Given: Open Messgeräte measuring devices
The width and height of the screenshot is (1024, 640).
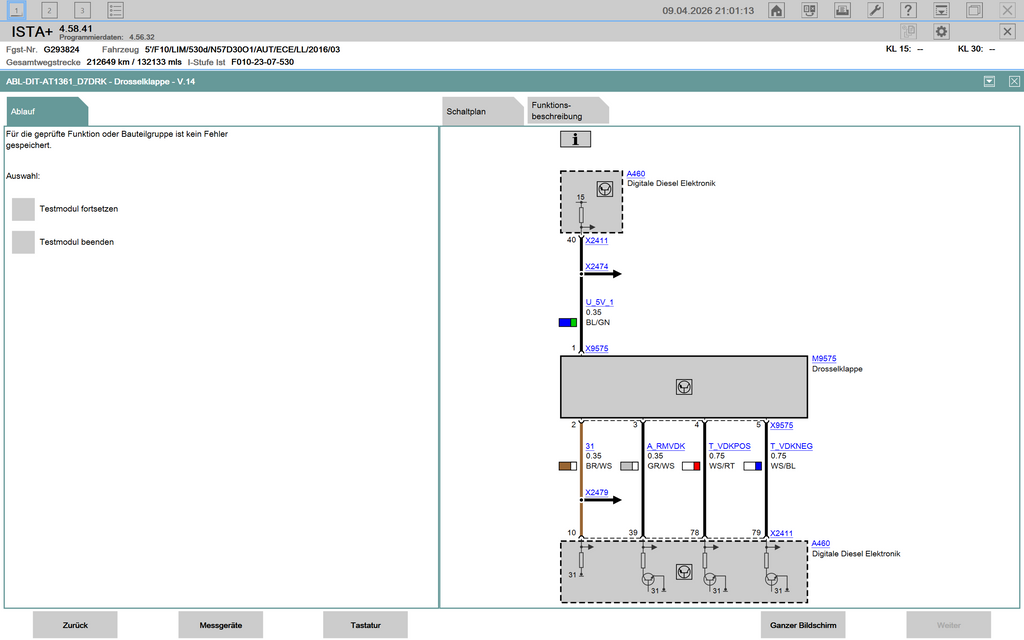Looking at the screenshot, I should pos(220,625).
